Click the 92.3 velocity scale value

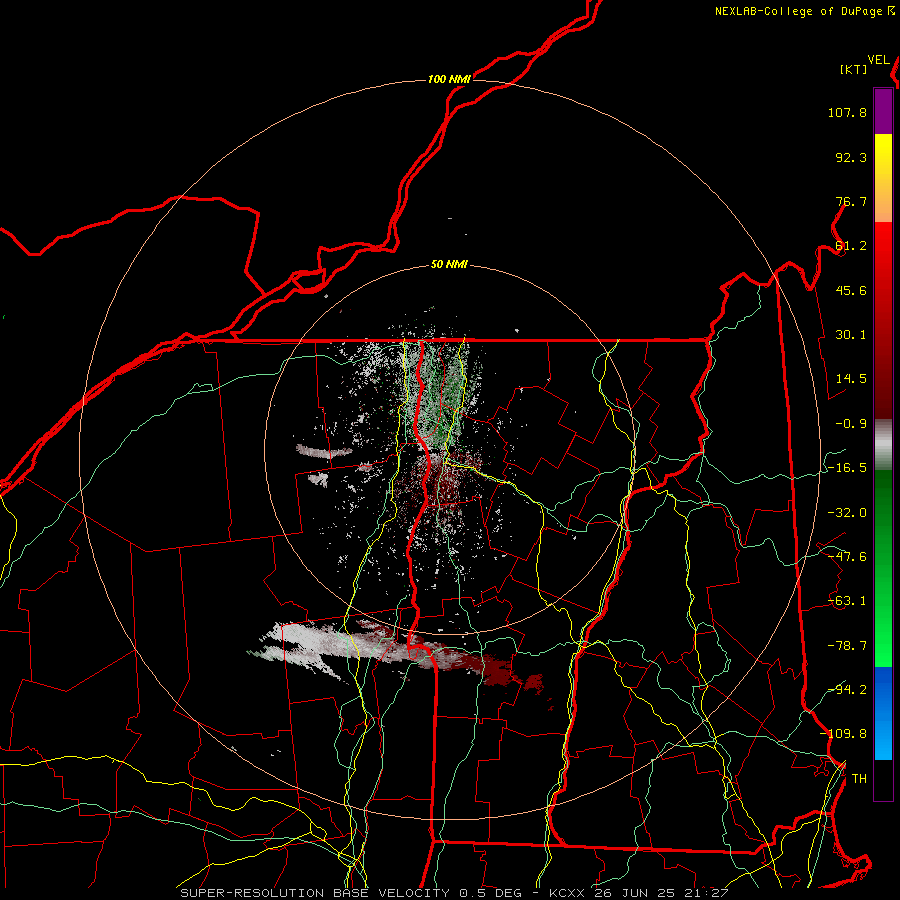point(851,157)
